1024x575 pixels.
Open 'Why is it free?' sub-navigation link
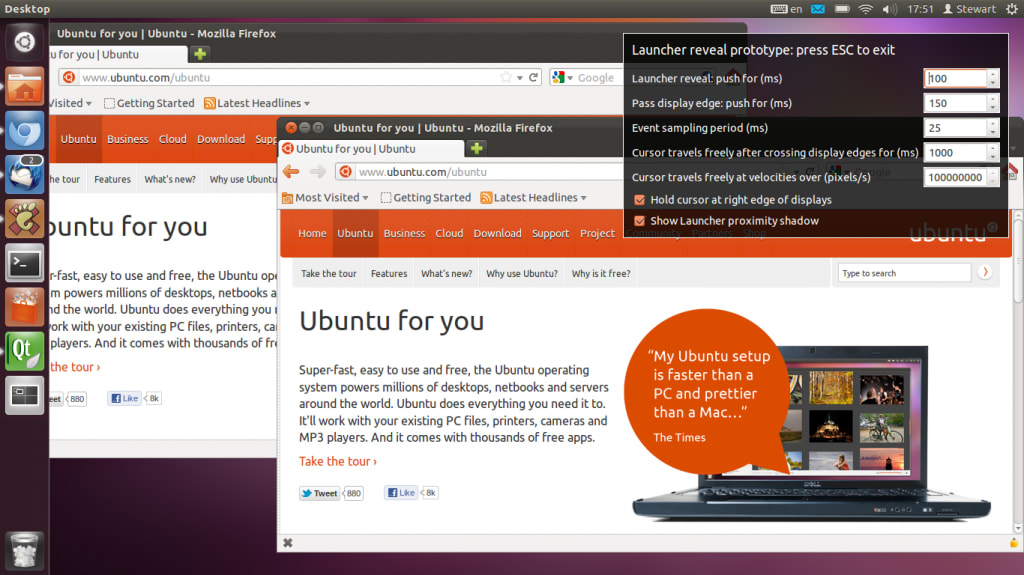point(601,273)
